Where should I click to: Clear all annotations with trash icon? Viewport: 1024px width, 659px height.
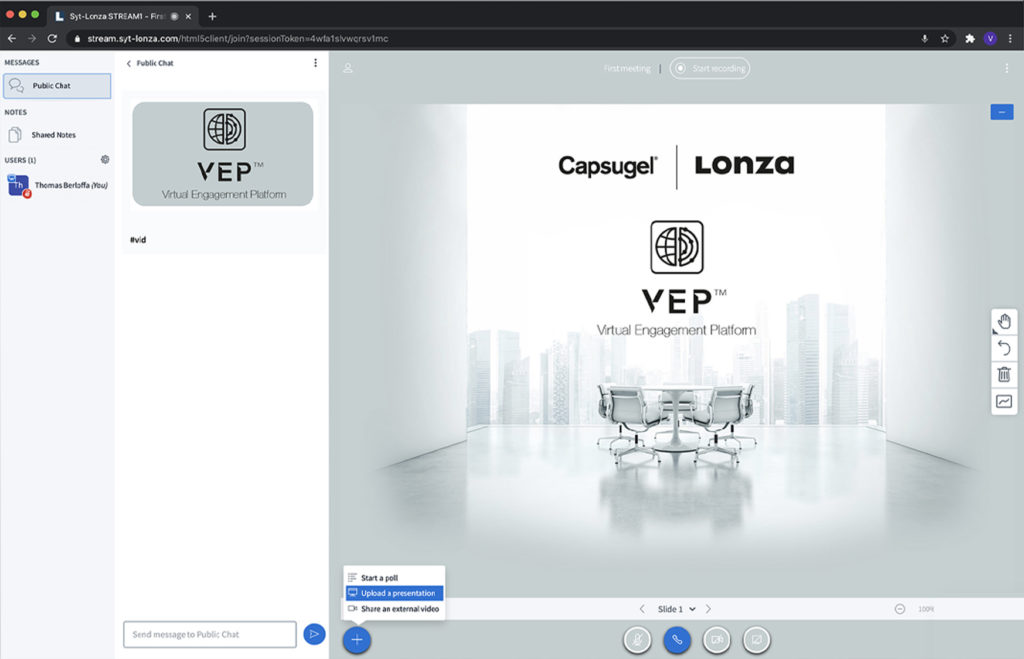point(1004,374)
